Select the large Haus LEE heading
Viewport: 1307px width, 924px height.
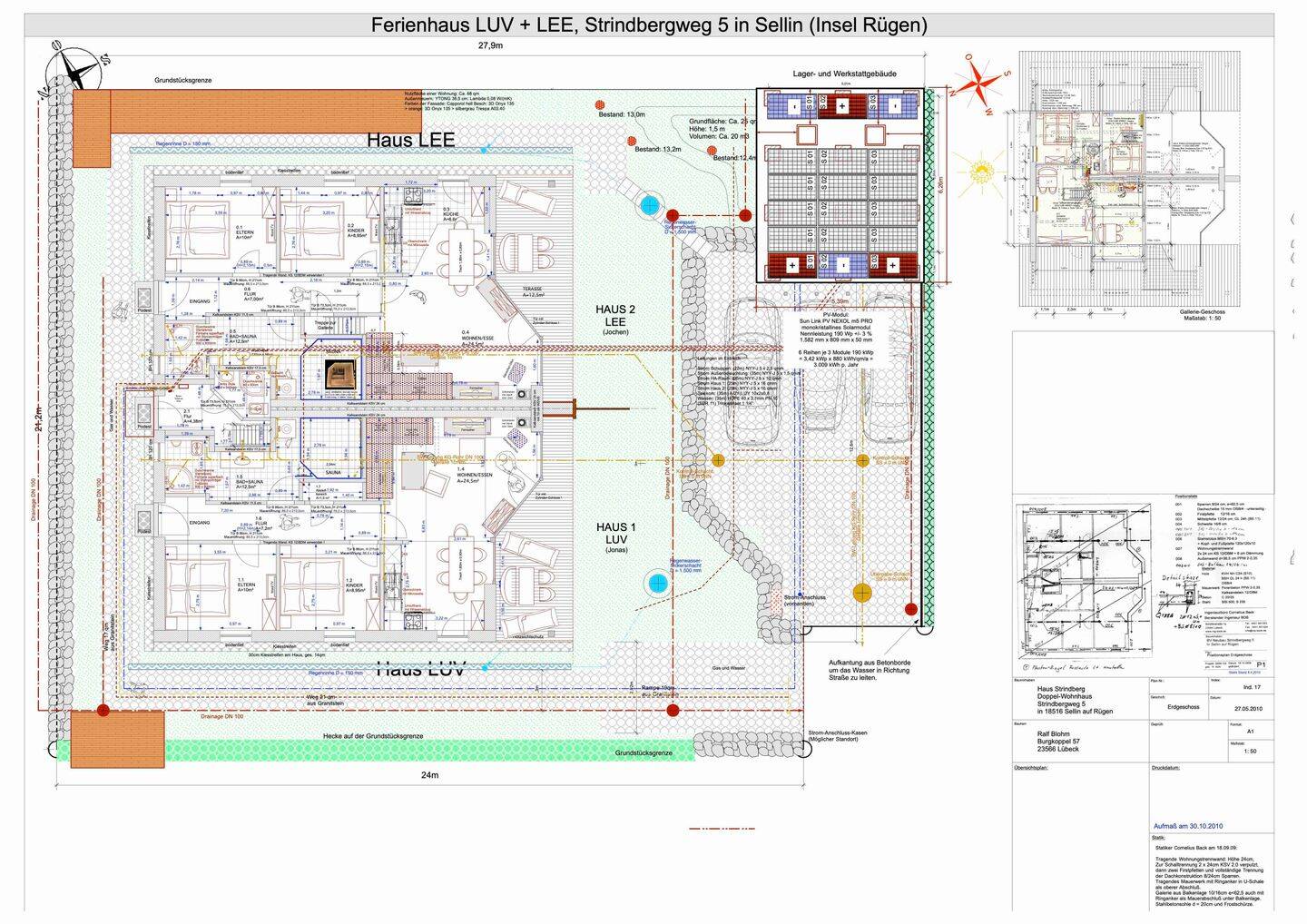coord(410,140)
